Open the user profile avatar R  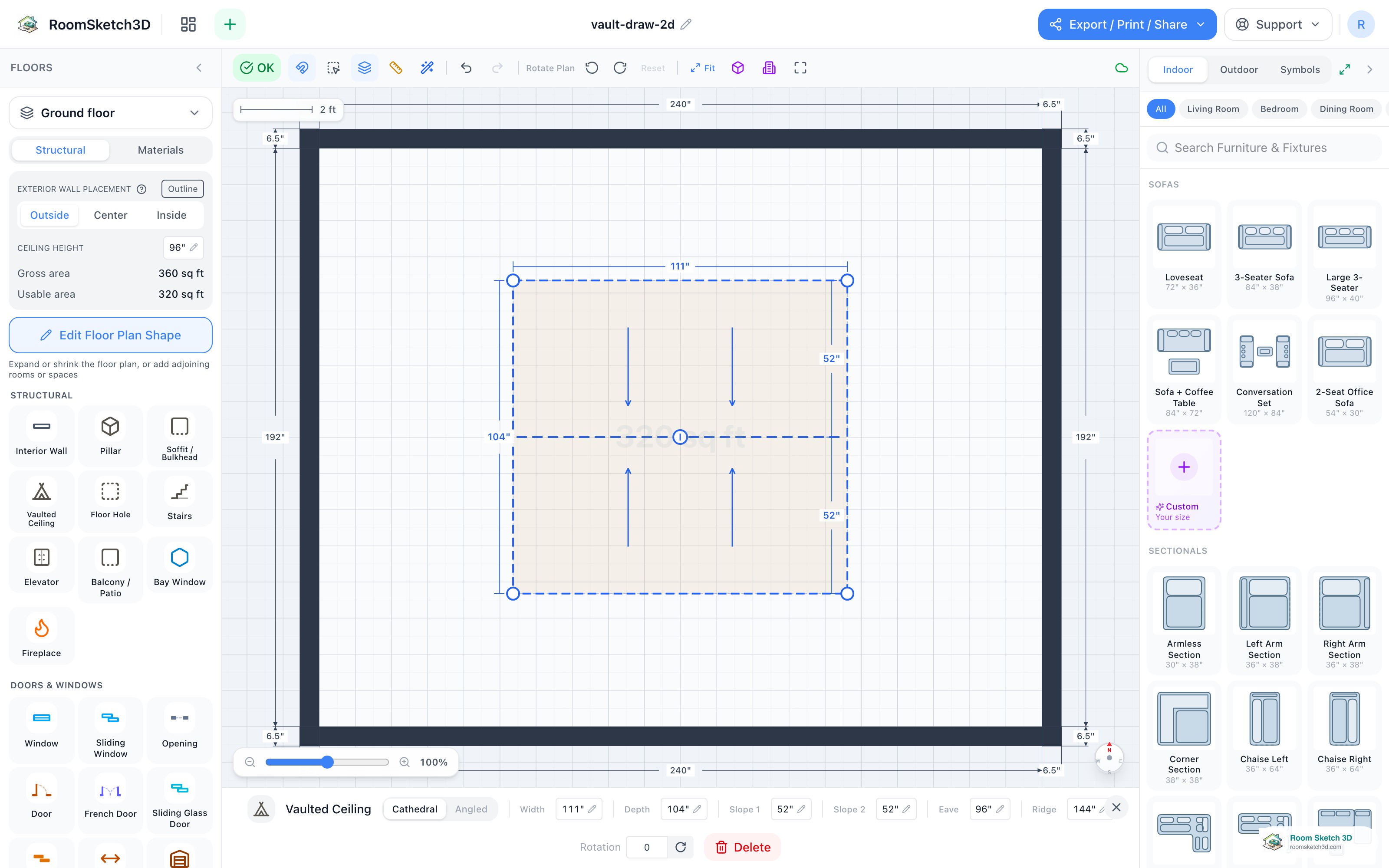pos(1360,24)
